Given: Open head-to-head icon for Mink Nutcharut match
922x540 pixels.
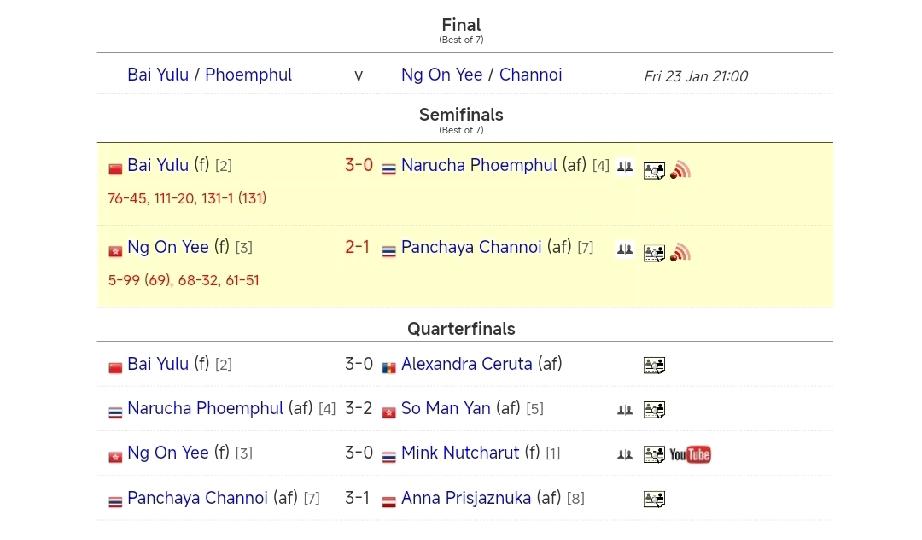Looking at the screenshot, I should pos(624,454).
